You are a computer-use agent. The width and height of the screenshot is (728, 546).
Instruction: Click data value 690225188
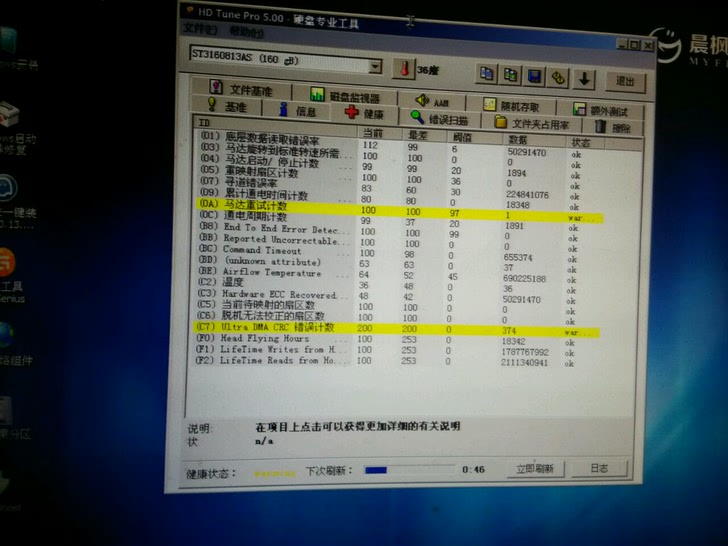(525, 279)
